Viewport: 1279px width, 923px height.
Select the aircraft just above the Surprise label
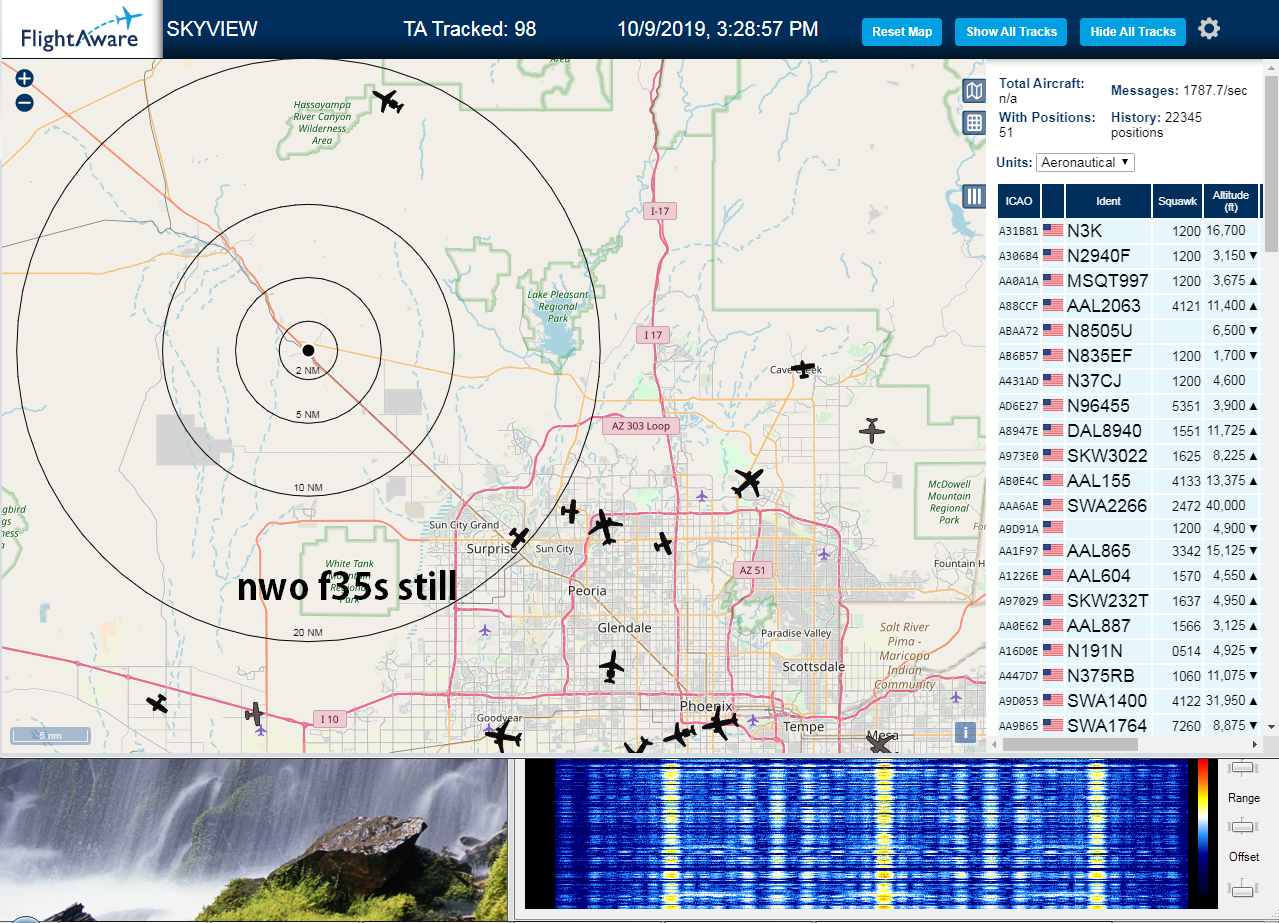pyautogui.click(x=518, y=537)
